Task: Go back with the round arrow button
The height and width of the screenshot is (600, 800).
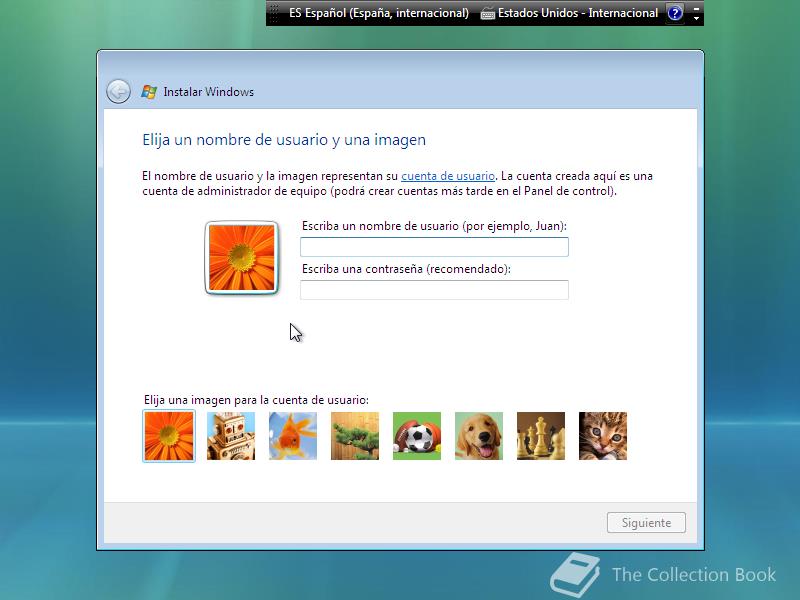Action: pos(118,92)
